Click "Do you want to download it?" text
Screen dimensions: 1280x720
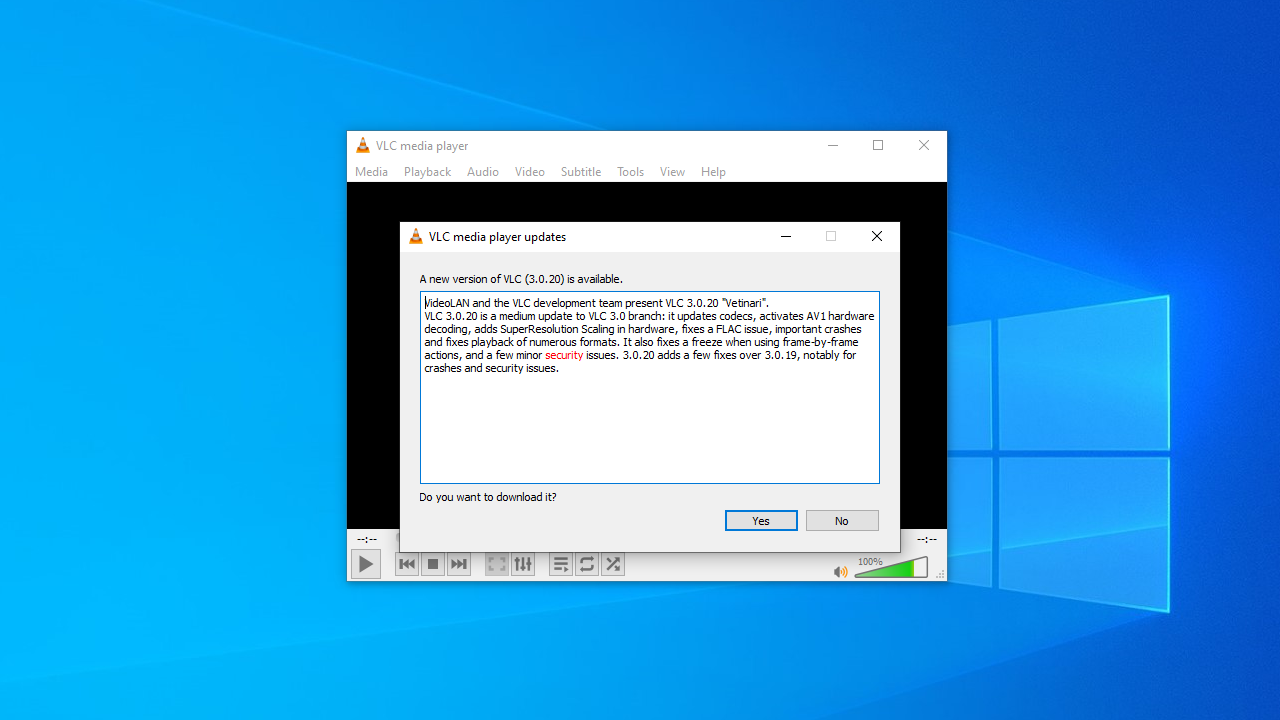coord(488,497)
